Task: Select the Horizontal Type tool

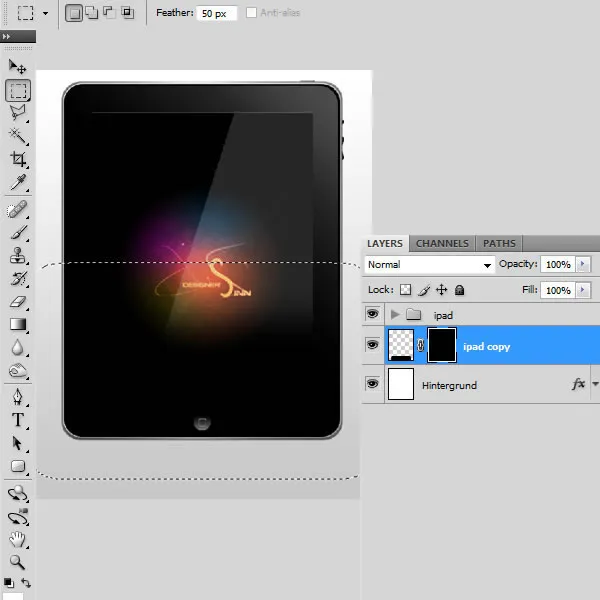Action: (x=18, y=420)
